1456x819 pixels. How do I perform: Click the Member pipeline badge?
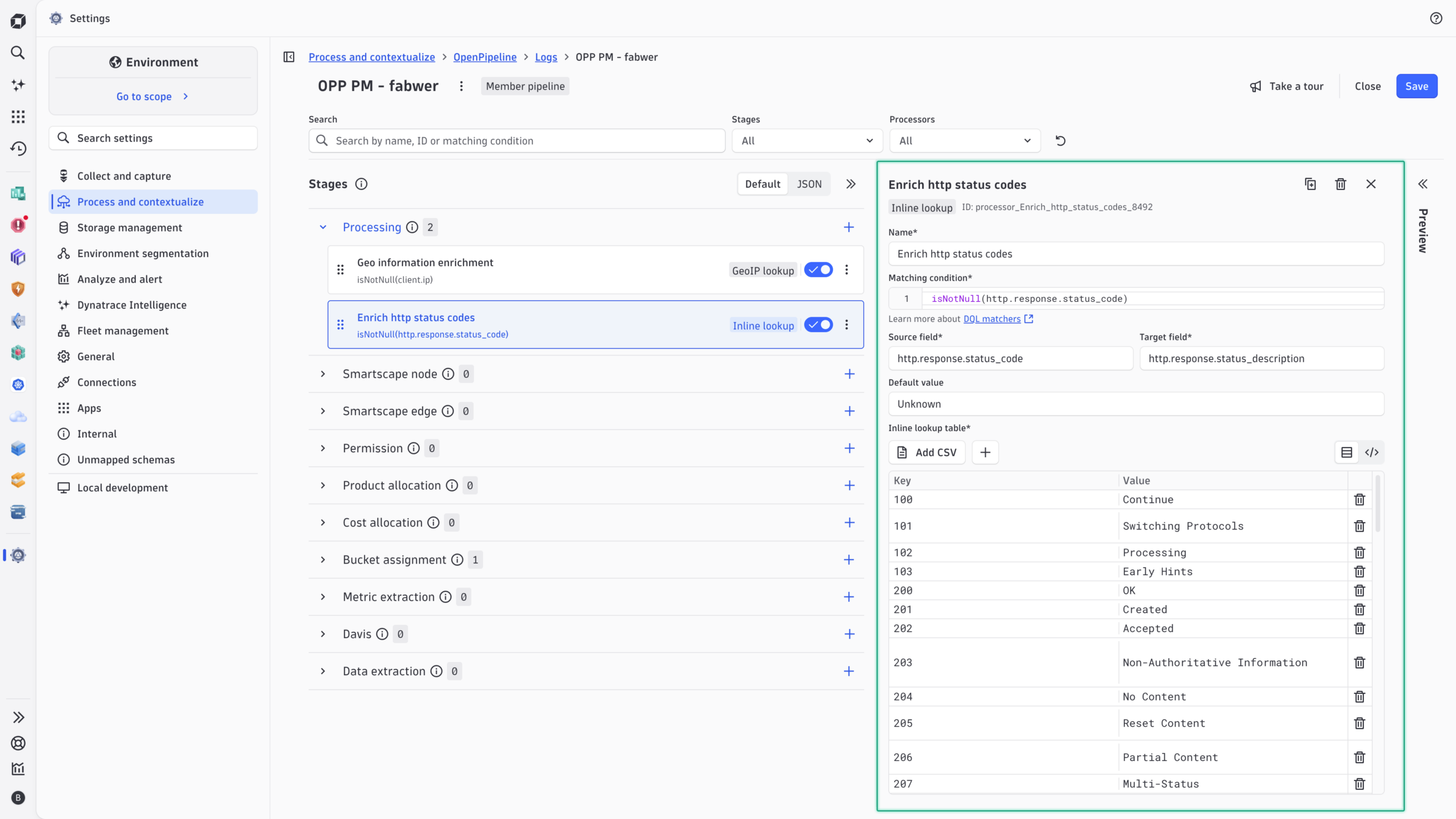(525, 86)
